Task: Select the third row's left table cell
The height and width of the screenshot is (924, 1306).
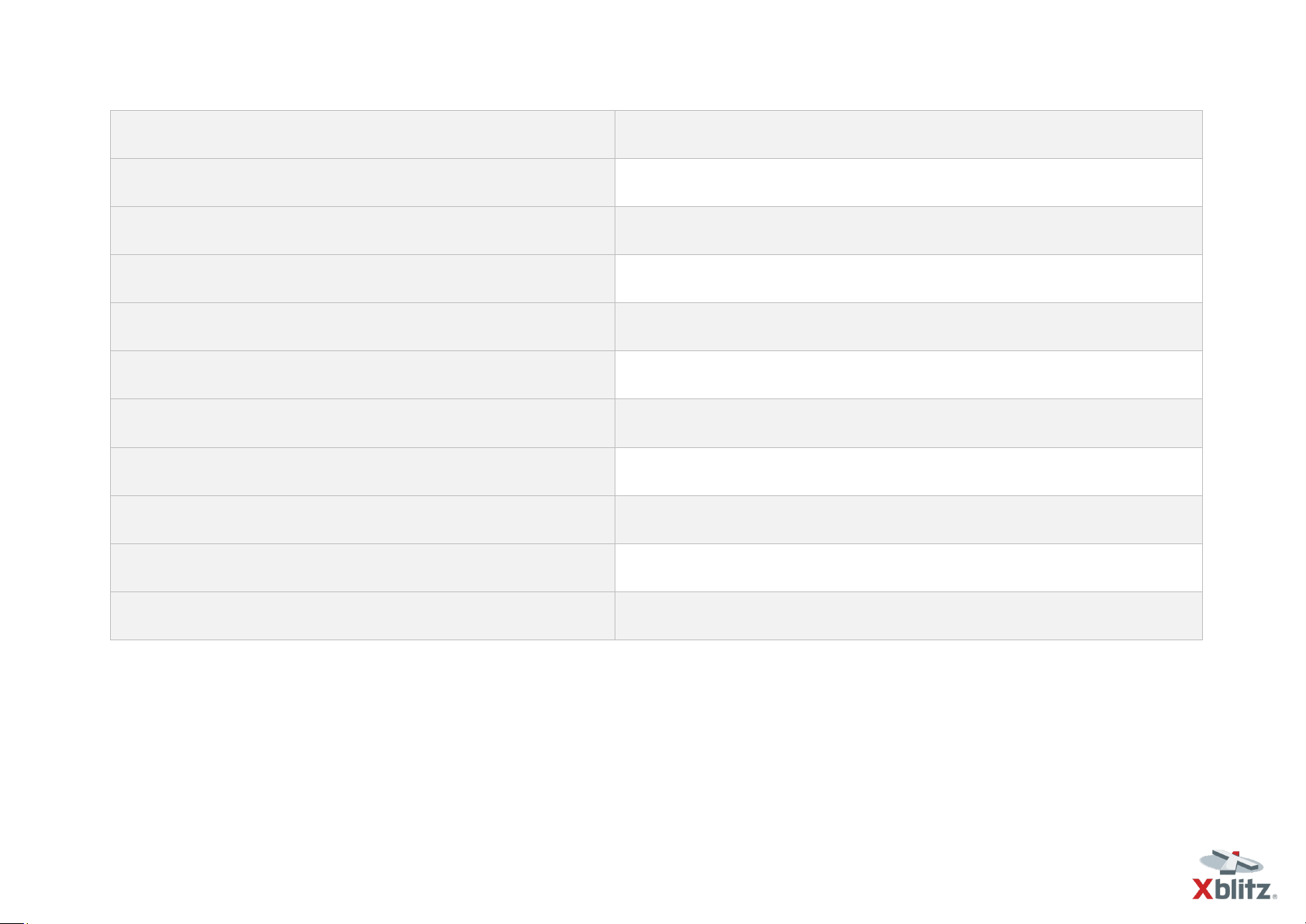Action: (x=363, y=230)
